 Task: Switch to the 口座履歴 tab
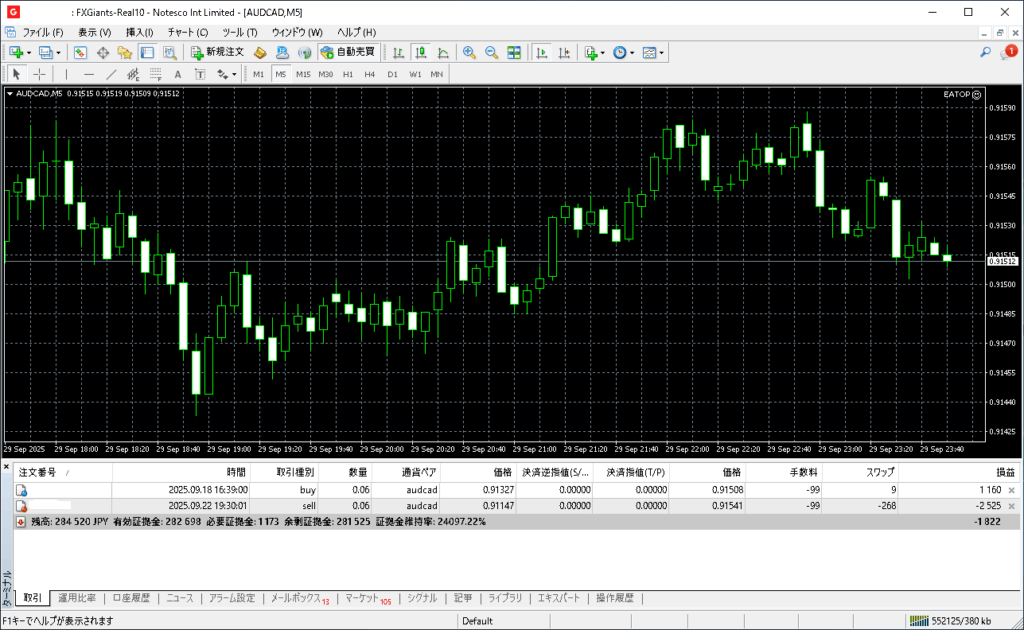[x=130, y=598]
